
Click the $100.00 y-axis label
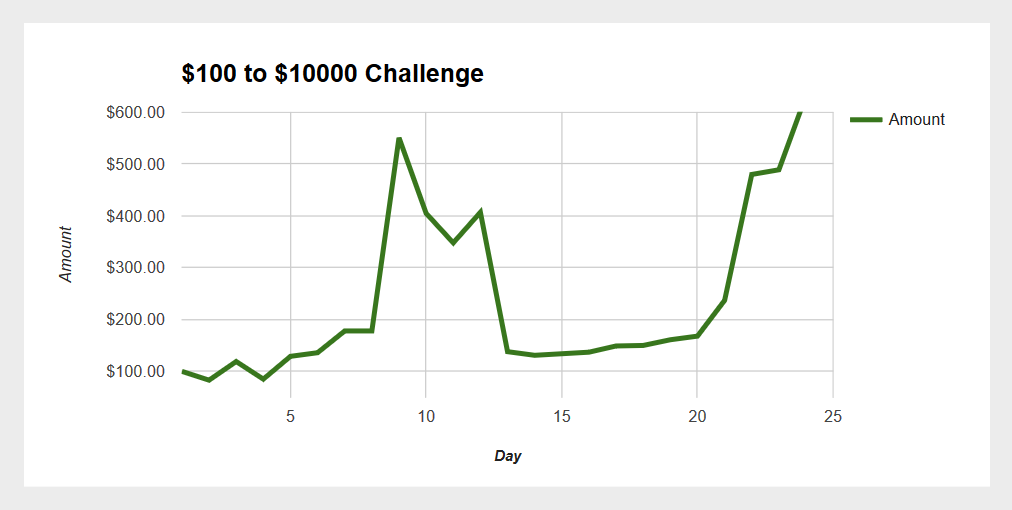pos(136,372)
